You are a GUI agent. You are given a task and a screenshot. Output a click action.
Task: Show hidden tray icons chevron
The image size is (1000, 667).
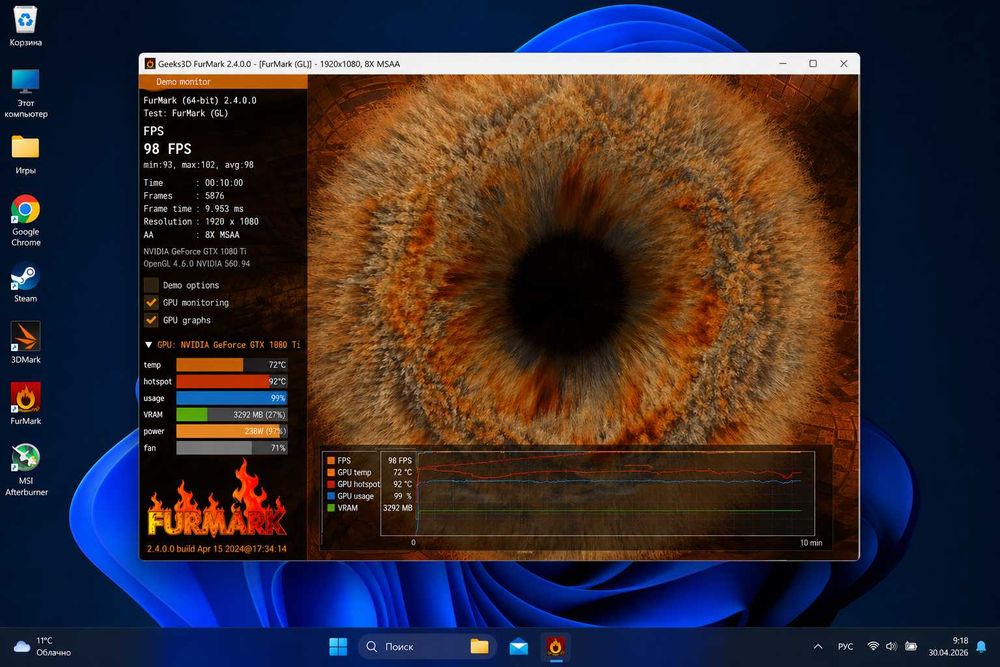point(818,647)
